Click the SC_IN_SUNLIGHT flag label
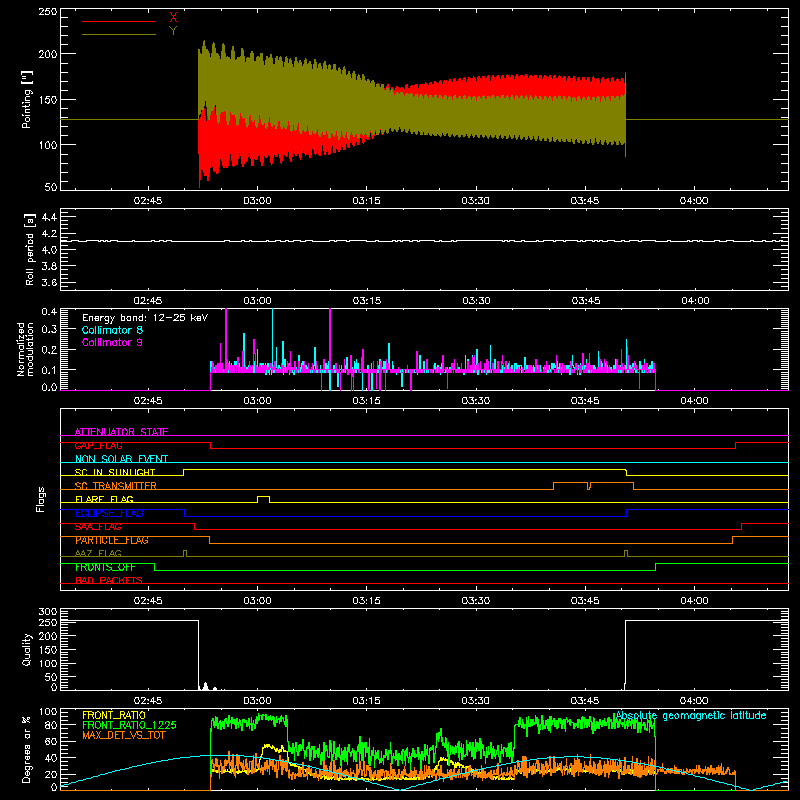 pyautogui.click(x=115, y=472)
